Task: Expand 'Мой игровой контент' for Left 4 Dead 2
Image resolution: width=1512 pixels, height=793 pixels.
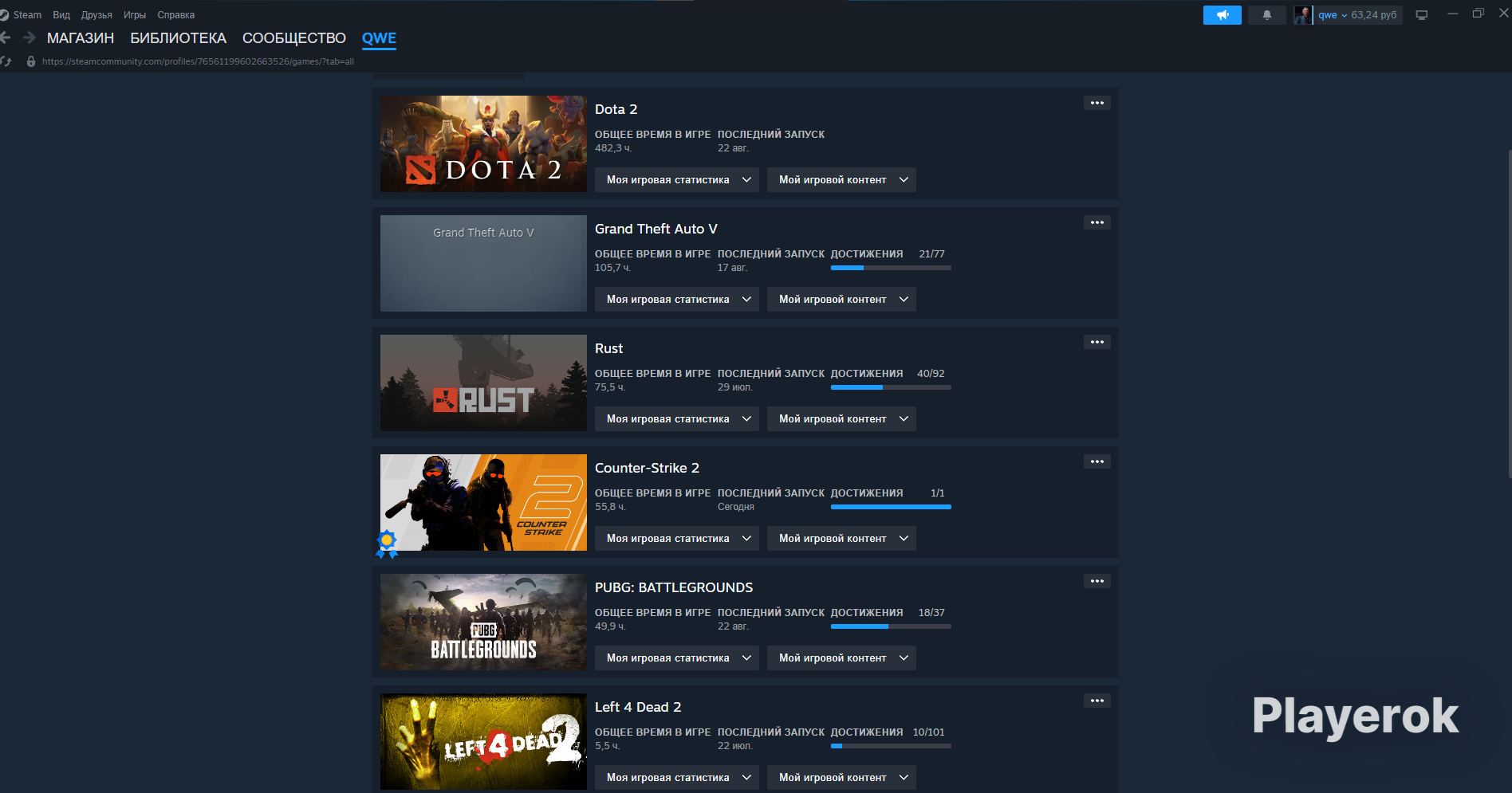Action: 841,778
